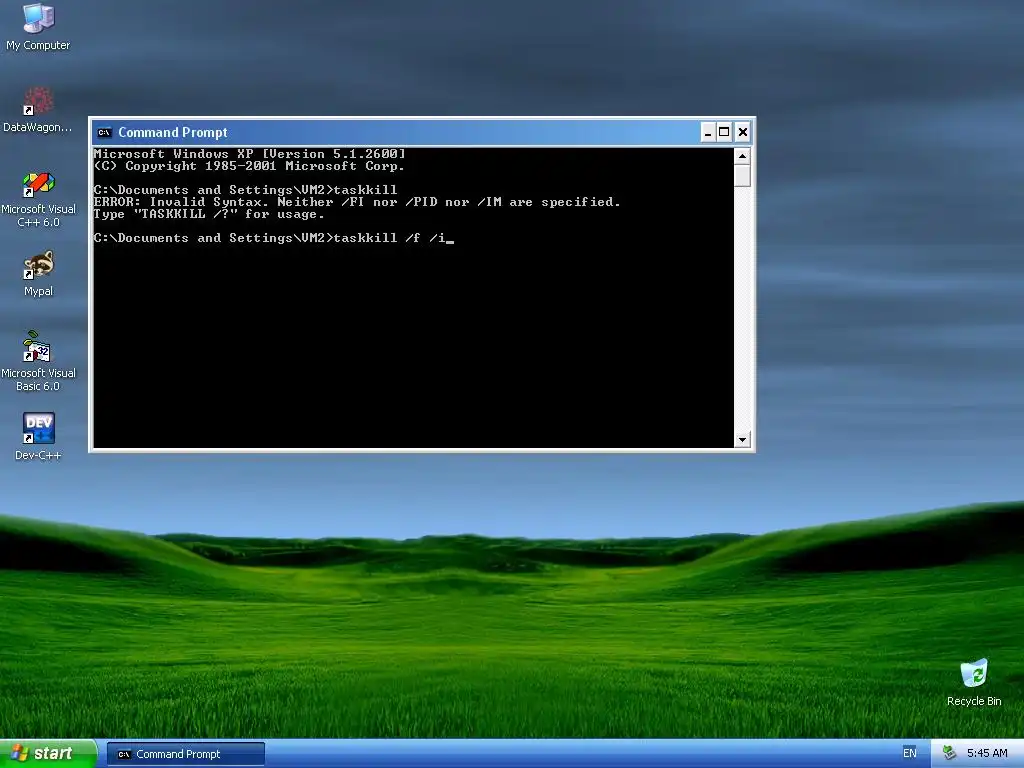Click the 'Microsoft Windows XP [Version 5.1.2600]' line
Viewport: 1024px width, 768px height.
click(249, 154)
